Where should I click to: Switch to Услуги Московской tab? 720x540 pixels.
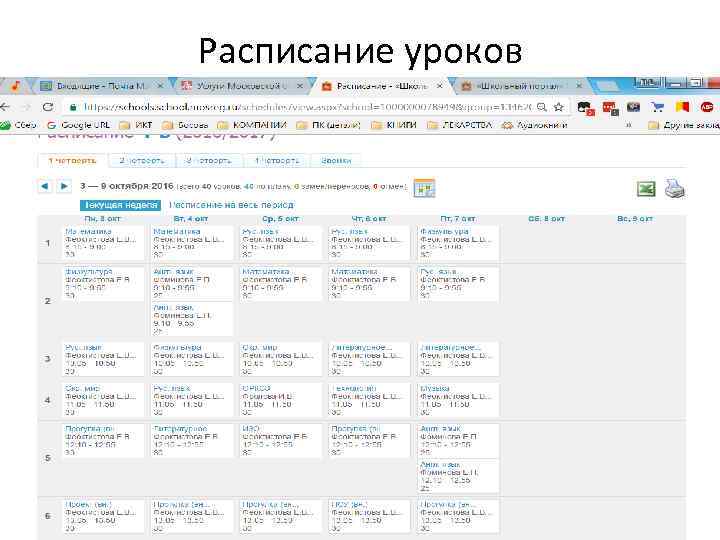coord(241,86)
